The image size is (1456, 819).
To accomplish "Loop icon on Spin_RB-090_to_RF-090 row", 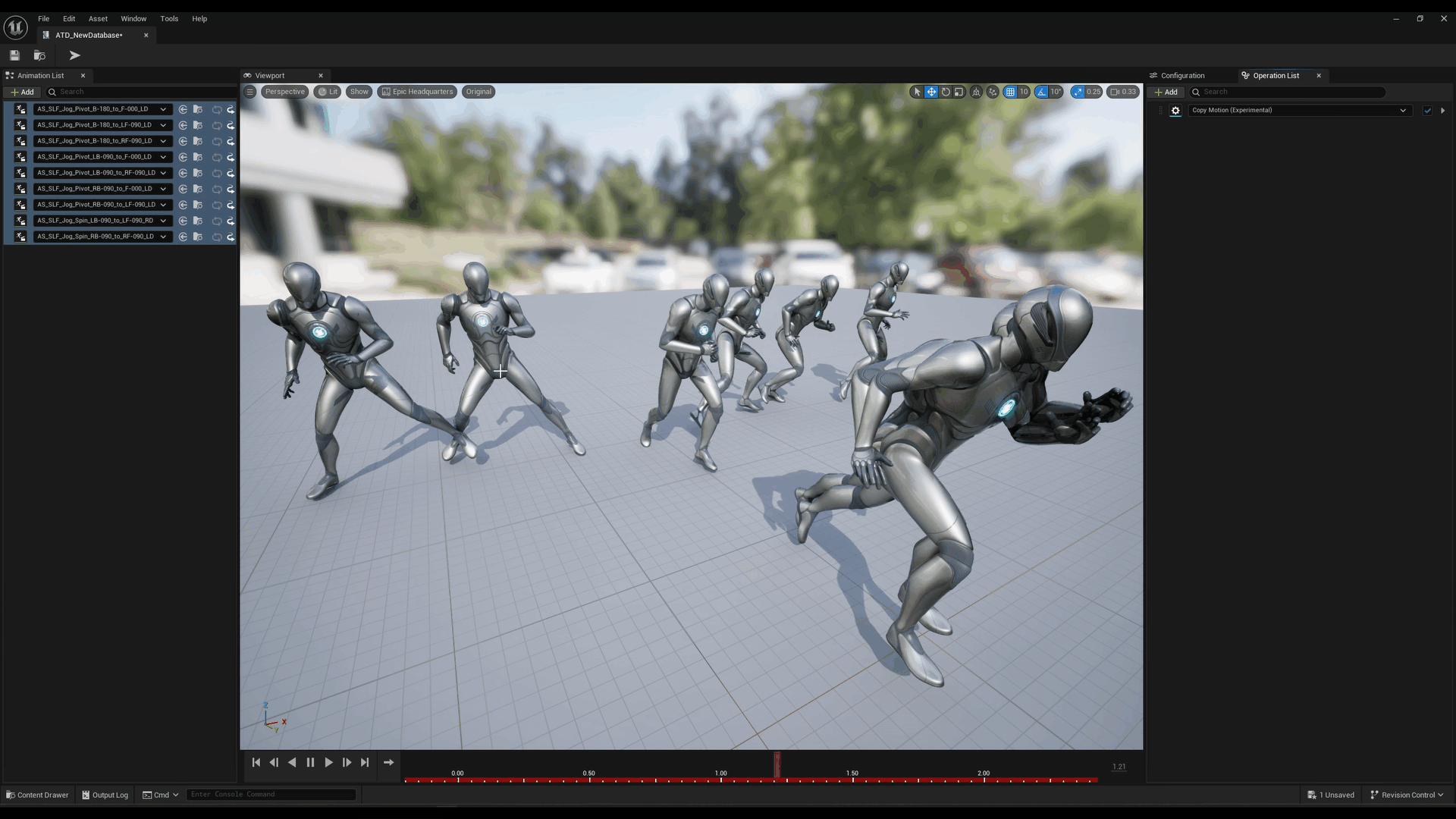I will (x=217, y=237).
